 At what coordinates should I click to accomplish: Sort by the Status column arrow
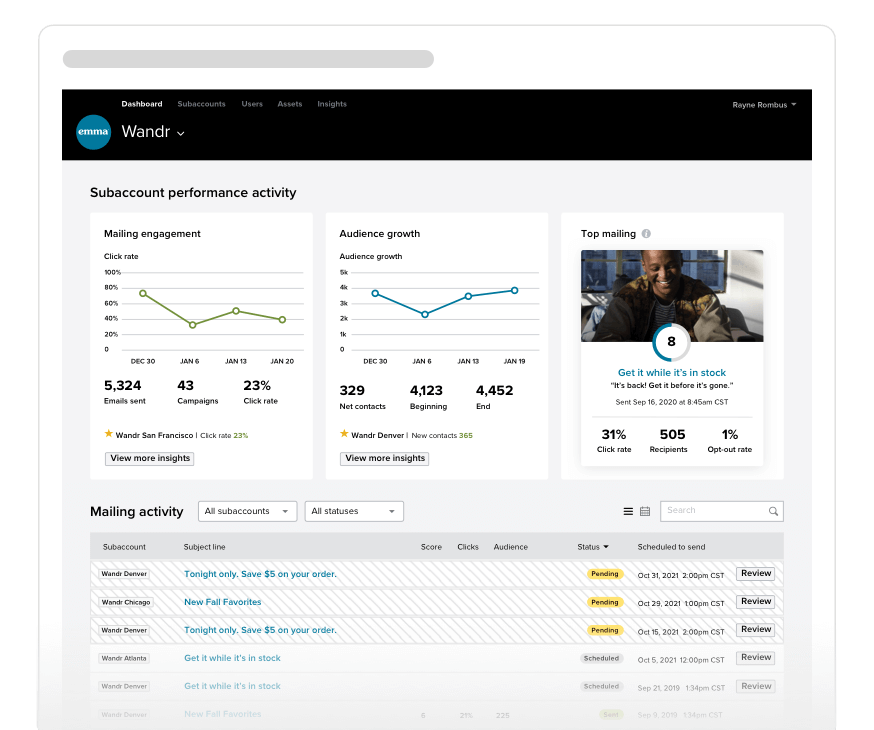(x=606, y=547)
